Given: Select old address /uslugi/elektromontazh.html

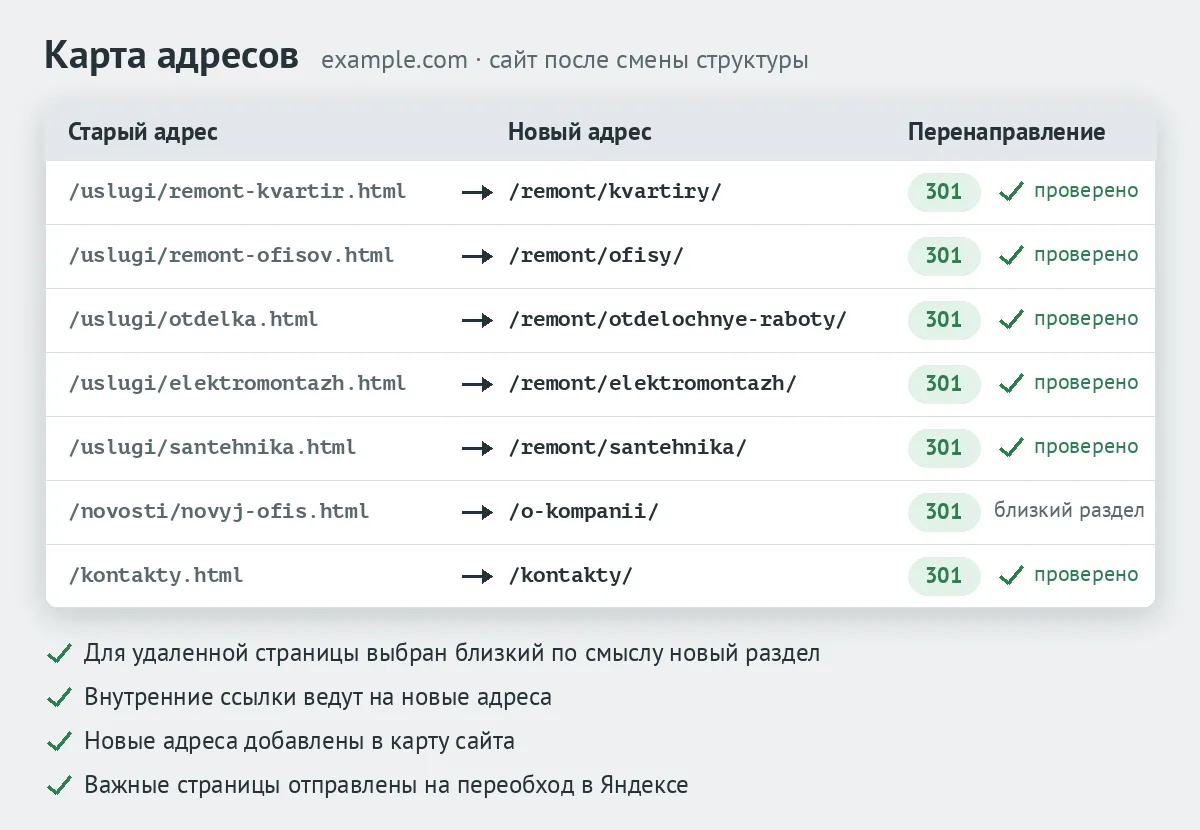Looking at the screenshot, I should click(x=237, y=384).
